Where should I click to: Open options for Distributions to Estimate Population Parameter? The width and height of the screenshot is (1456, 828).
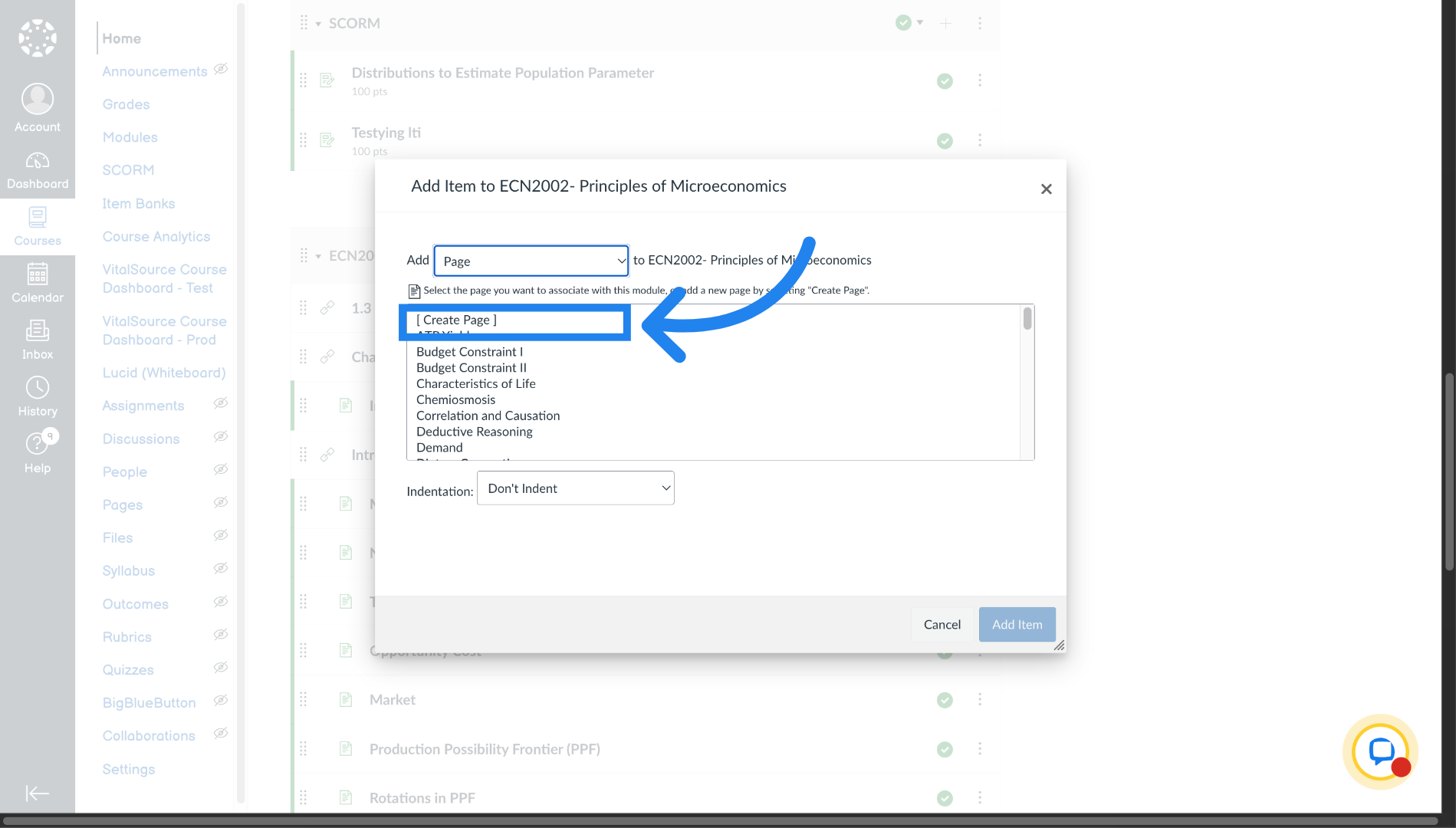[x=980, y=80]
